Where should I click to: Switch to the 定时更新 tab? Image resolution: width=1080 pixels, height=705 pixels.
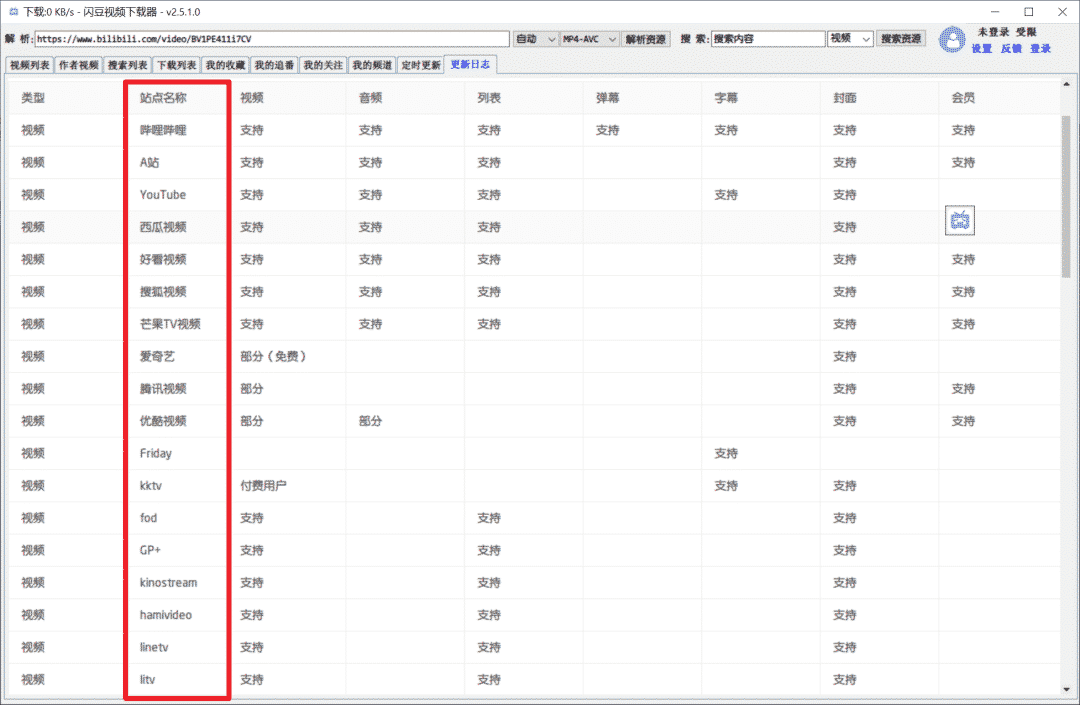pyautogui.click(x=421, y=65)
